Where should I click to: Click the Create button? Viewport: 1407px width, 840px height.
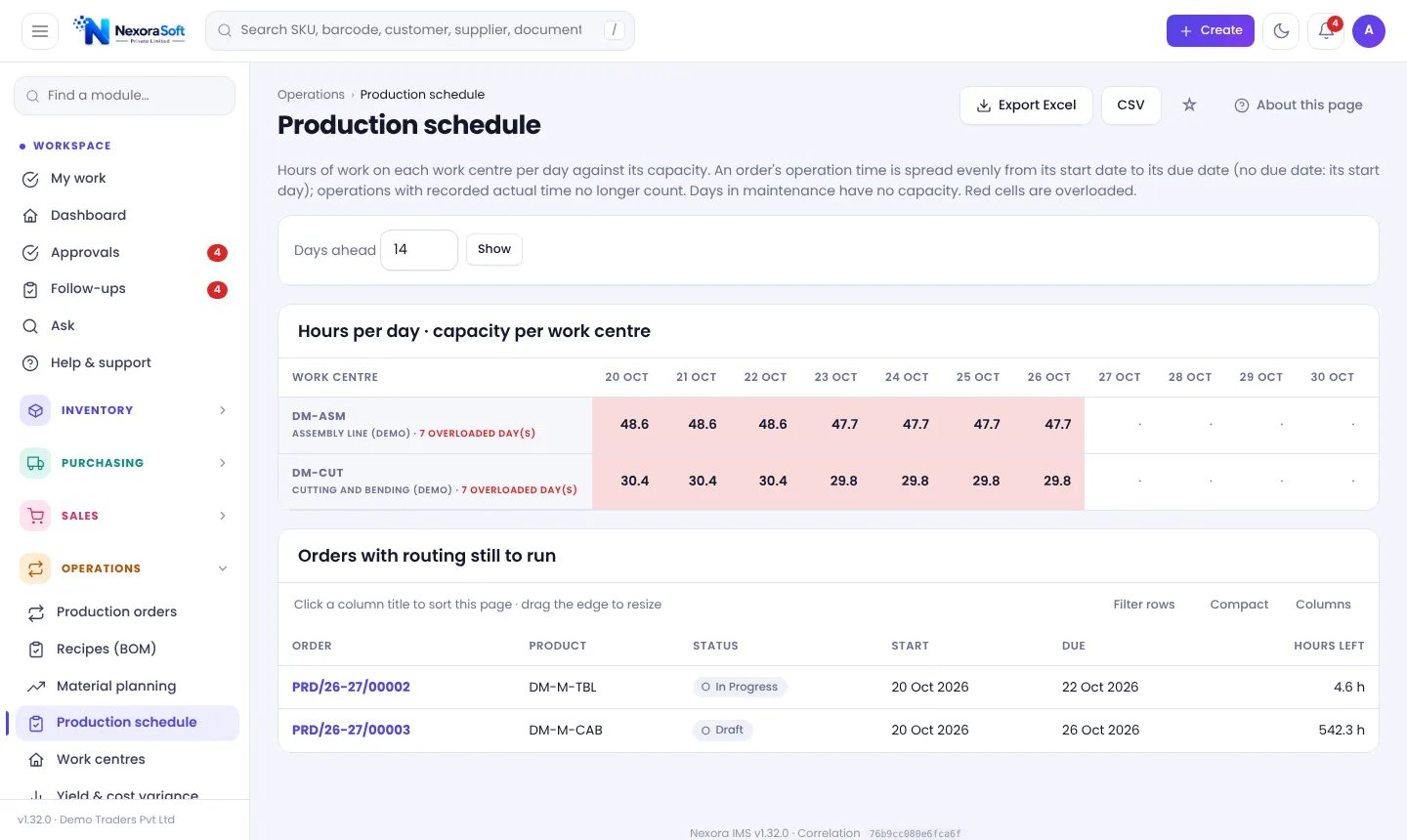pos(1210,31)
